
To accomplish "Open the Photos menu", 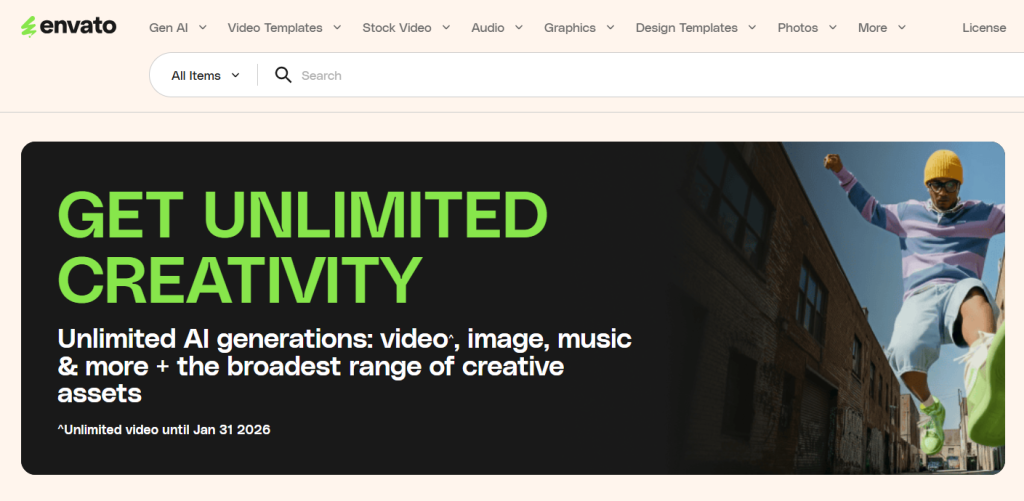I will (x=798, y=27).
